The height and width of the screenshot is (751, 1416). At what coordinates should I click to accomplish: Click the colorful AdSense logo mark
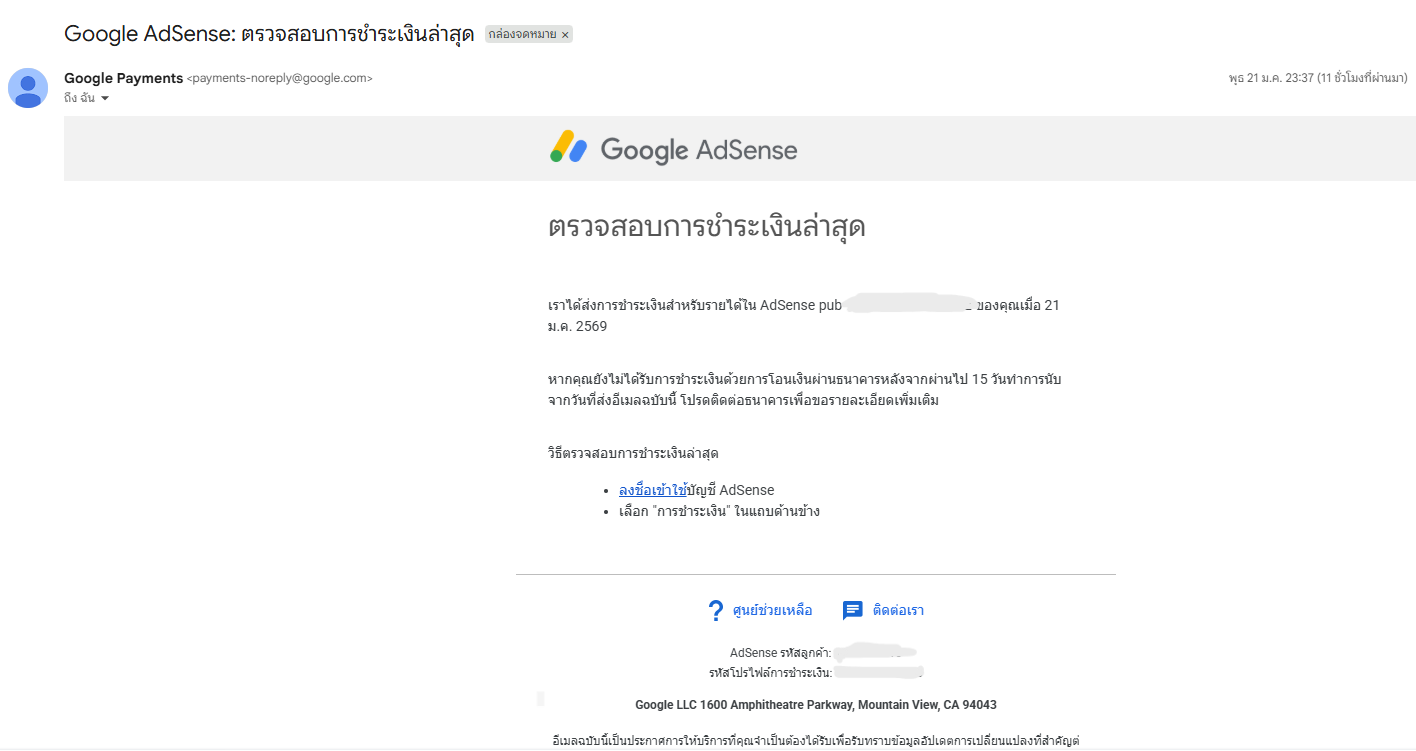pos(568,148)
